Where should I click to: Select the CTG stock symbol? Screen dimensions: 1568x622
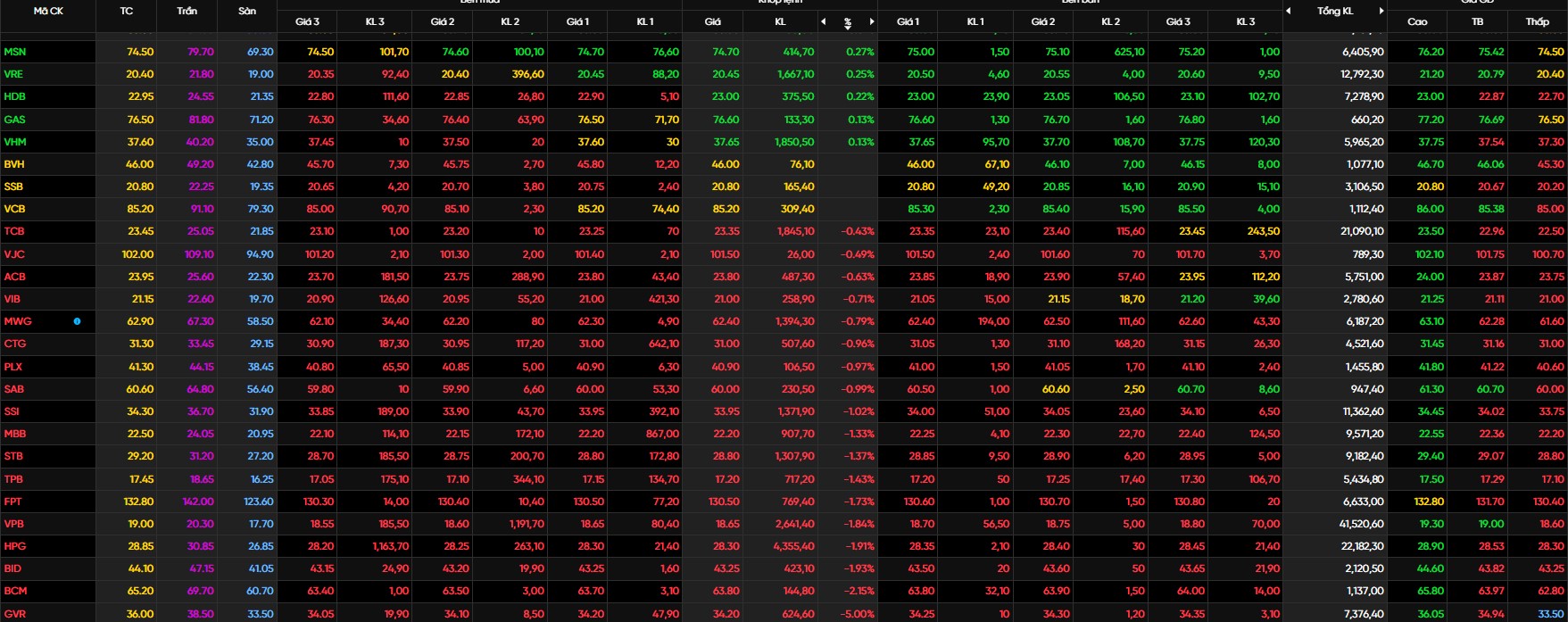coord(15,344)
